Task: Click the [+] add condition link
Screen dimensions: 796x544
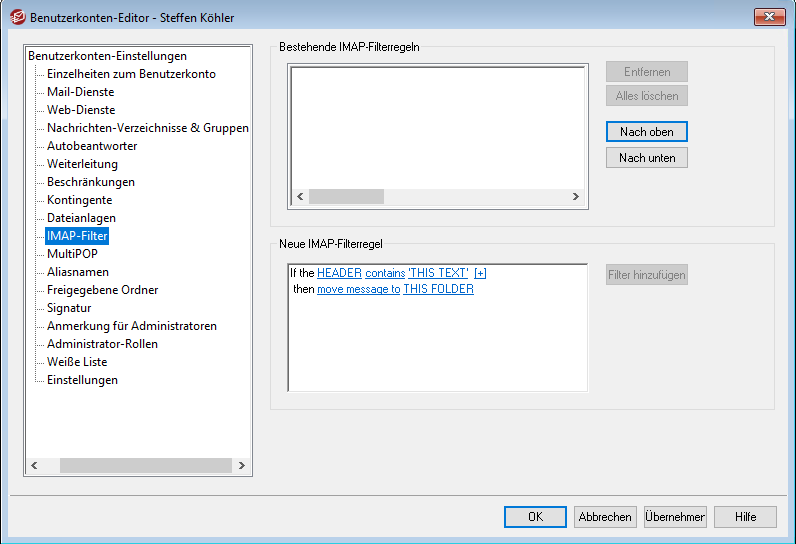Action: [x=480, y=273]
